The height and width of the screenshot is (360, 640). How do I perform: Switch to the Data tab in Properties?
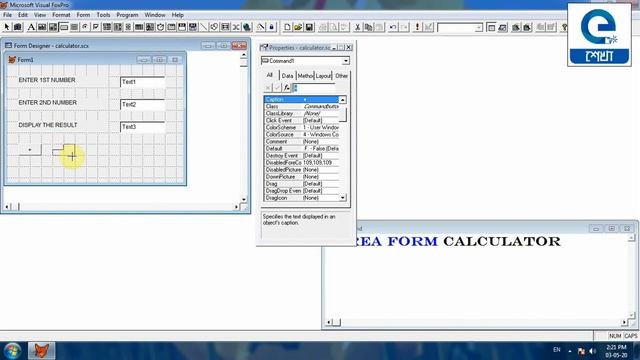(287, 76)
